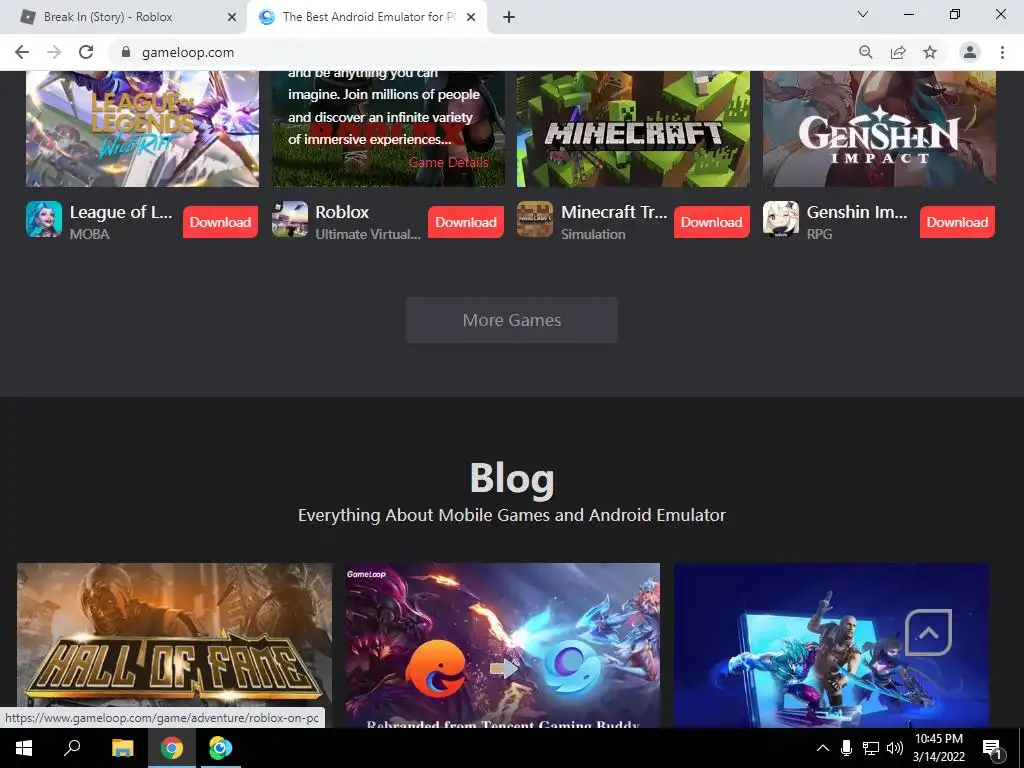Click the Roblox app icon
Image resolution: width=1024 pixels, height=768 pixels.
coord(289,219)
